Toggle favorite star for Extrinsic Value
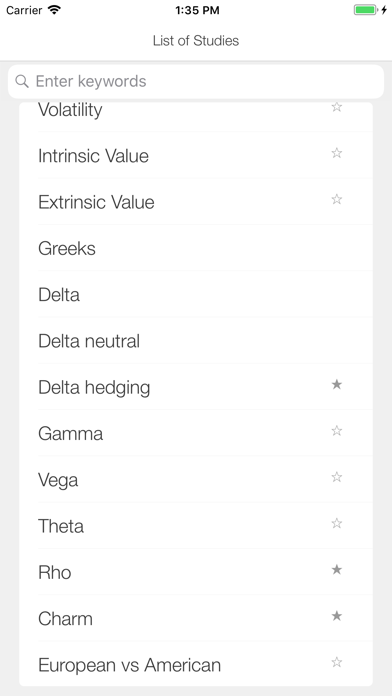 tap(337, 199)
